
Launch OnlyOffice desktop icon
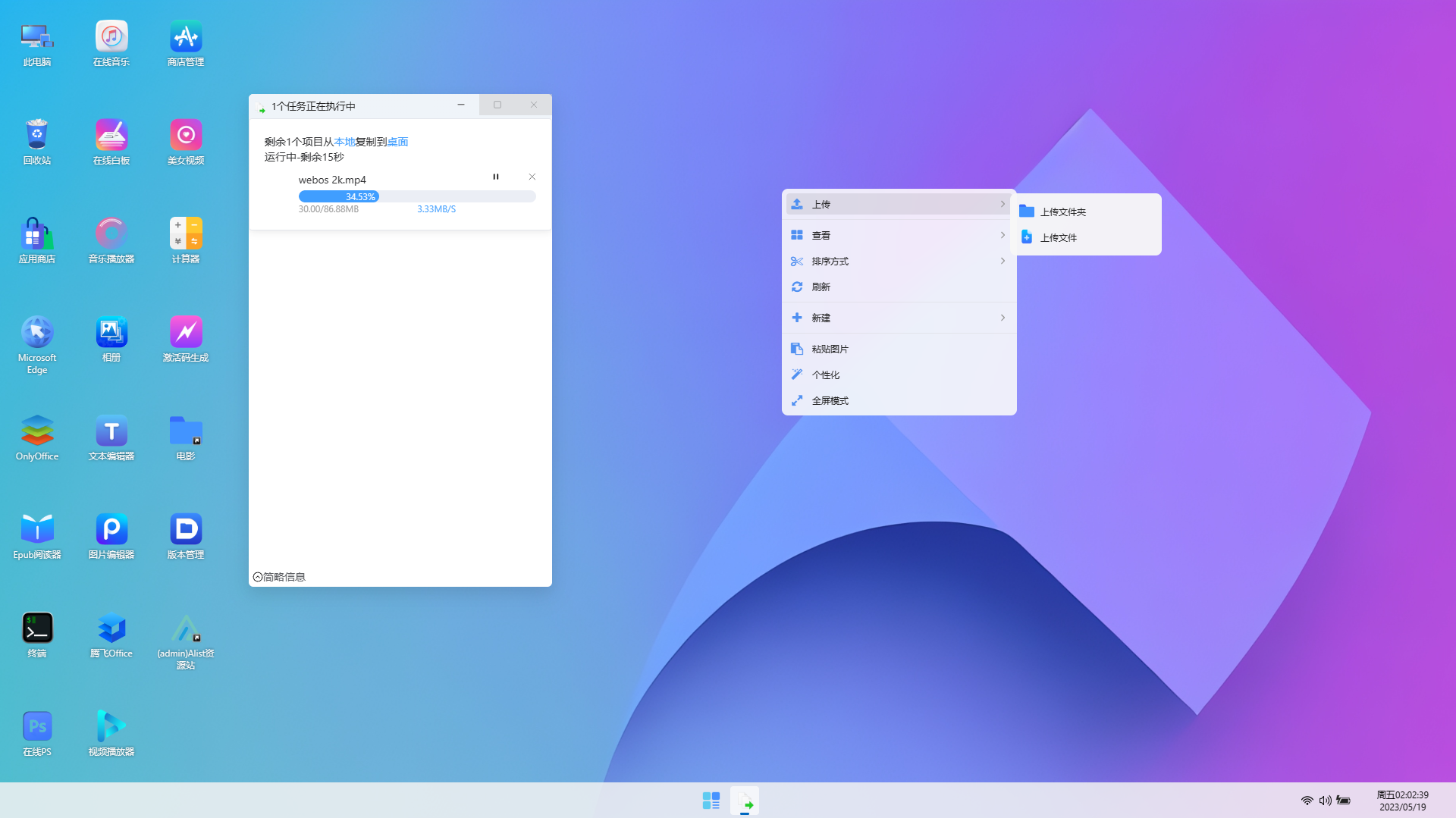37,438
